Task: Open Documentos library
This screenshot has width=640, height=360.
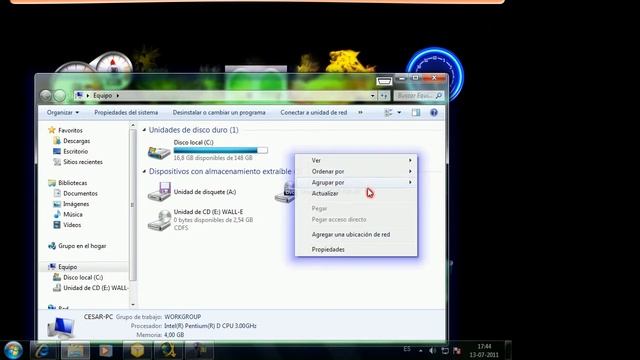Action: [80, 193]
